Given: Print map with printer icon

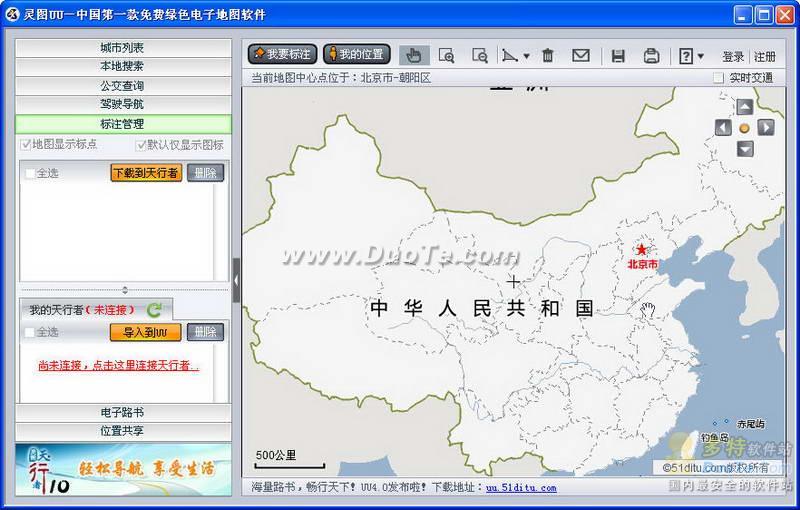Looking at the screenshot, I should (x=651, y=56).
